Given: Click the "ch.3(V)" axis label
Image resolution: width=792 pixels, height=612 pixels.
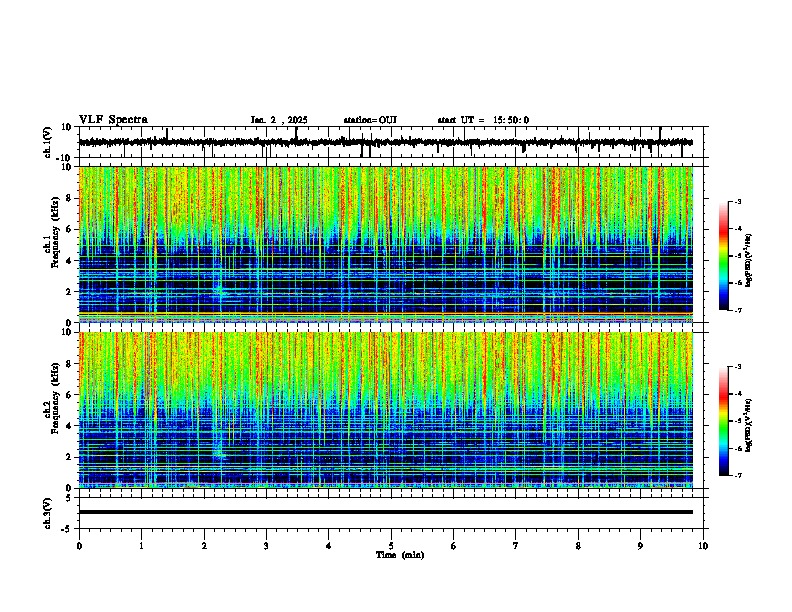Looking at the screenshot, I should (x=48, y=513).
